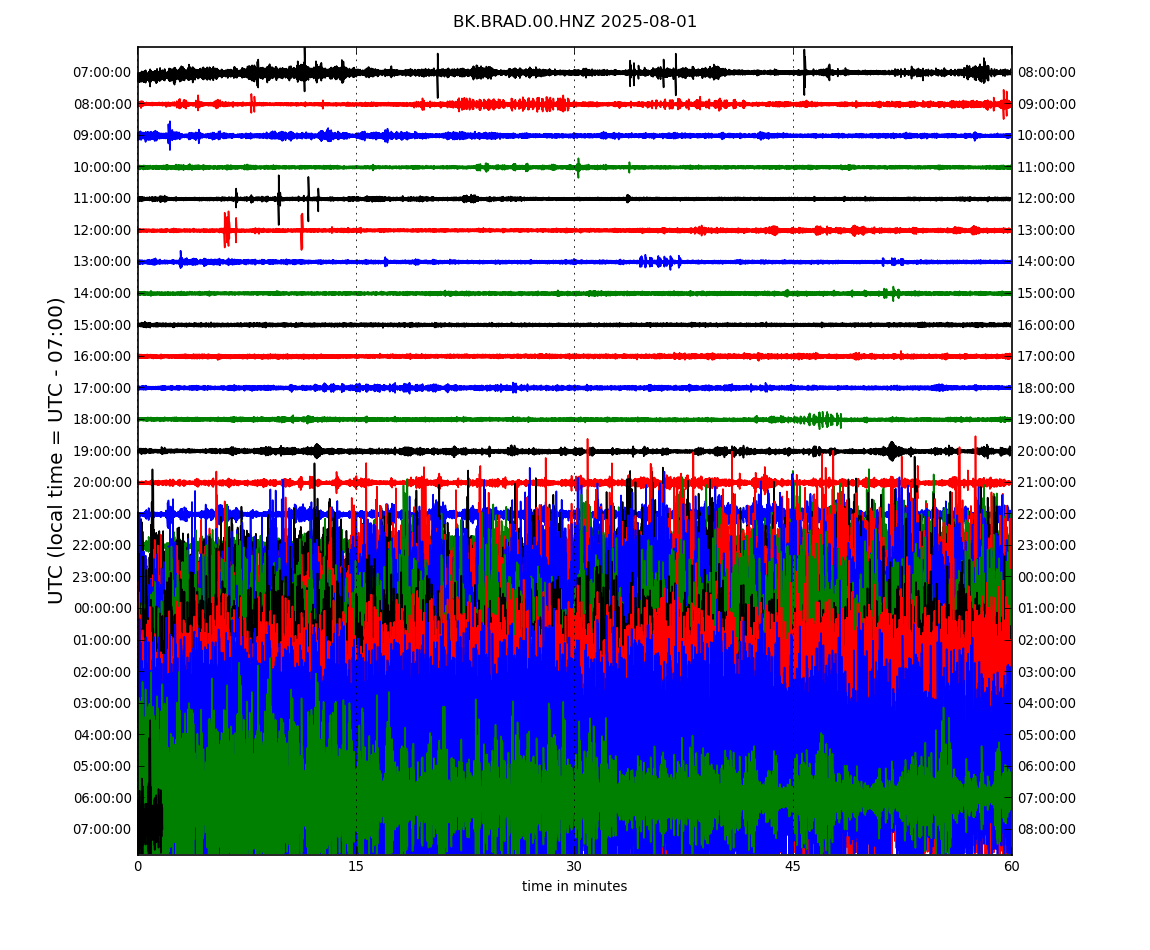The width and height of the screenshot is (1150, 950).
Task: Click right-axis label 17:00:00
Action: [1047, 357]
